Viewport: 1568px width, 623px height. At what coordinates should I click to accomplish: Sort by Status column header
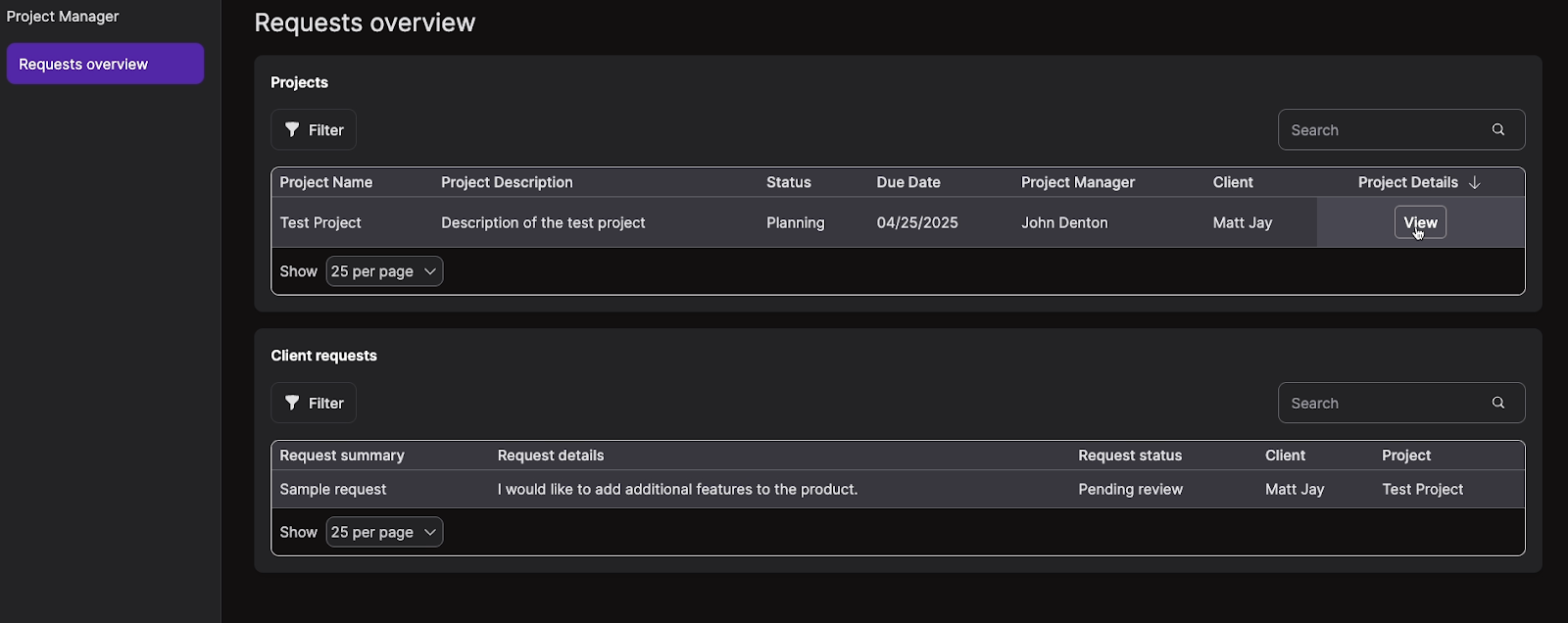pos(789,182)
